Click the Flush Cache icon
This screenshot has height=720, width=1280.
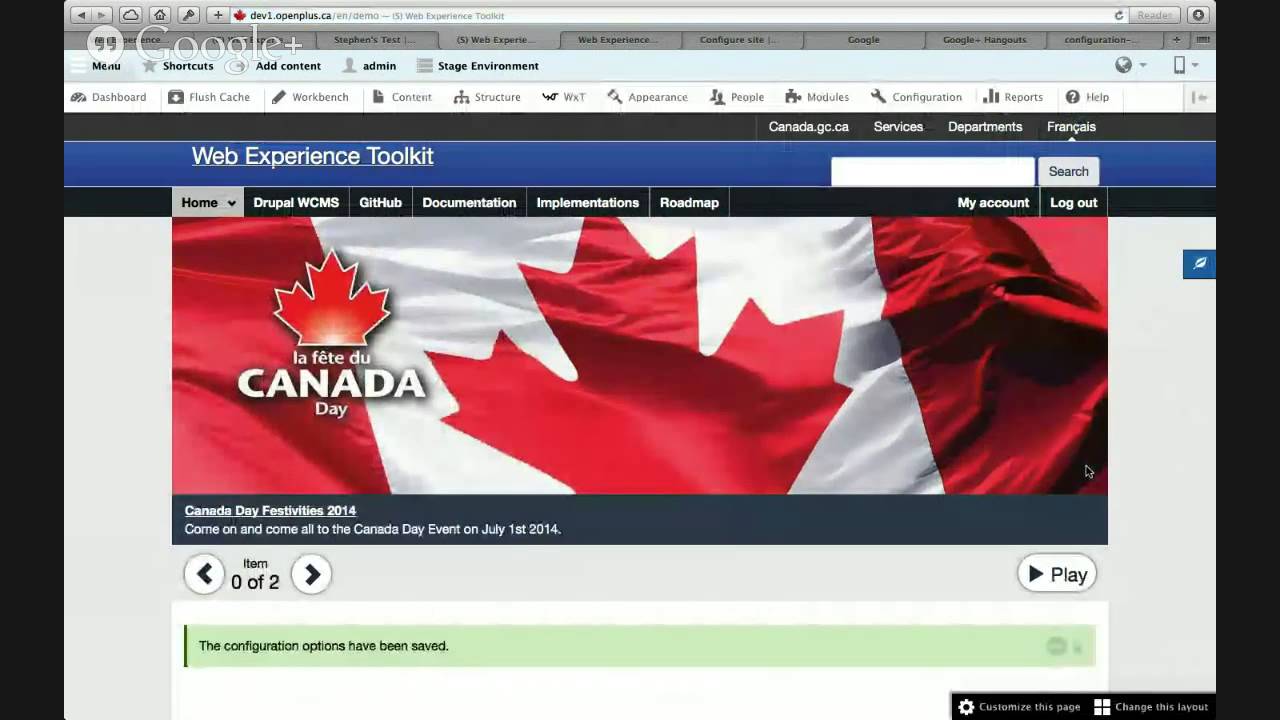click(176, 97)
